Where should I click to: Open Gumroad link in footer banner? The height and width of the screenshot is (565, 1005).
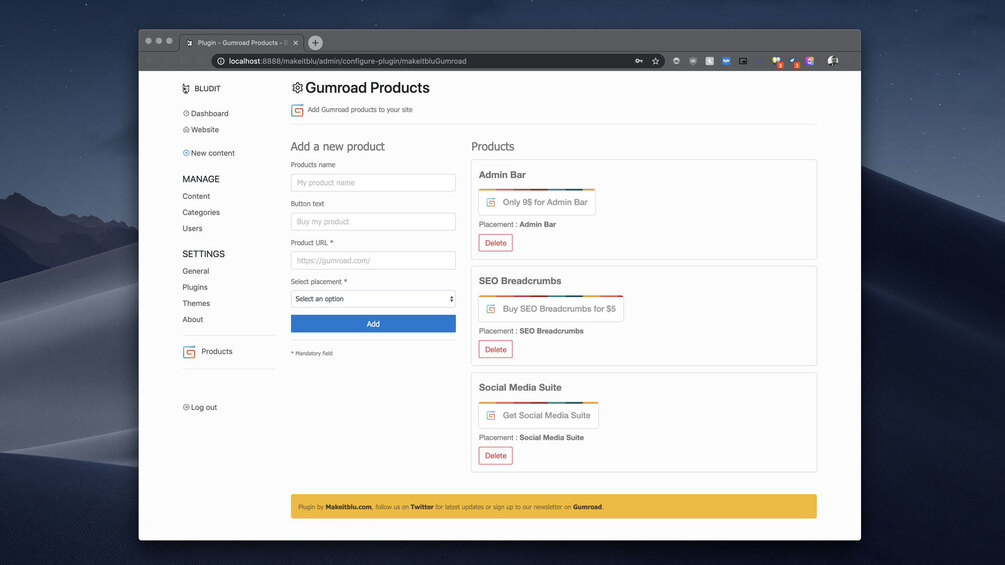click(587, 507)
